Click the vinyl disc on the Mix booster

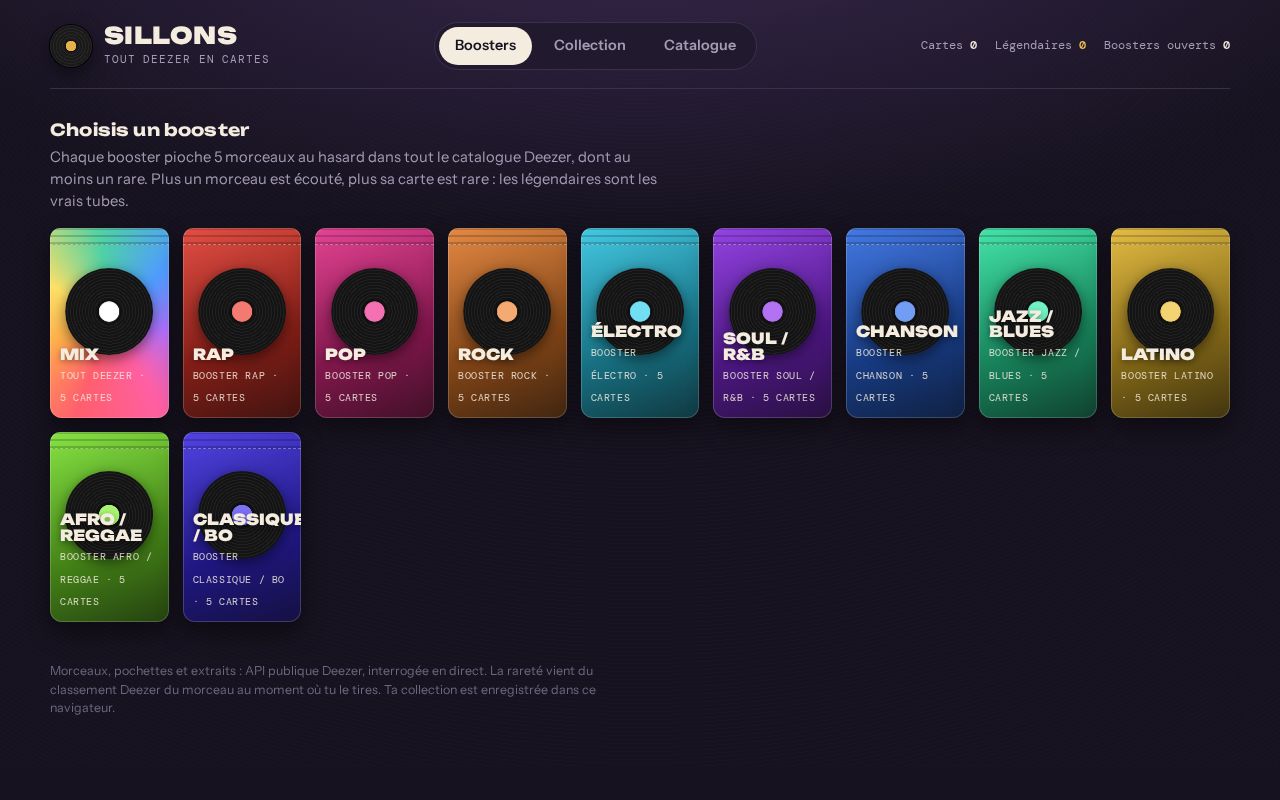pyautogui.click(x=109, y=311)
